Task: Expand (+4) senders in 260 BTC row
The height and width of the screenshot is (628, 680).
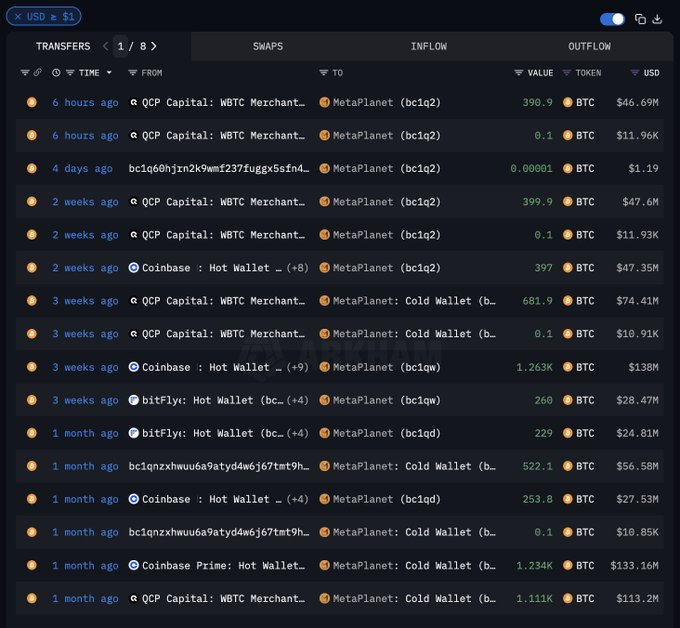Action: (298, 400)
